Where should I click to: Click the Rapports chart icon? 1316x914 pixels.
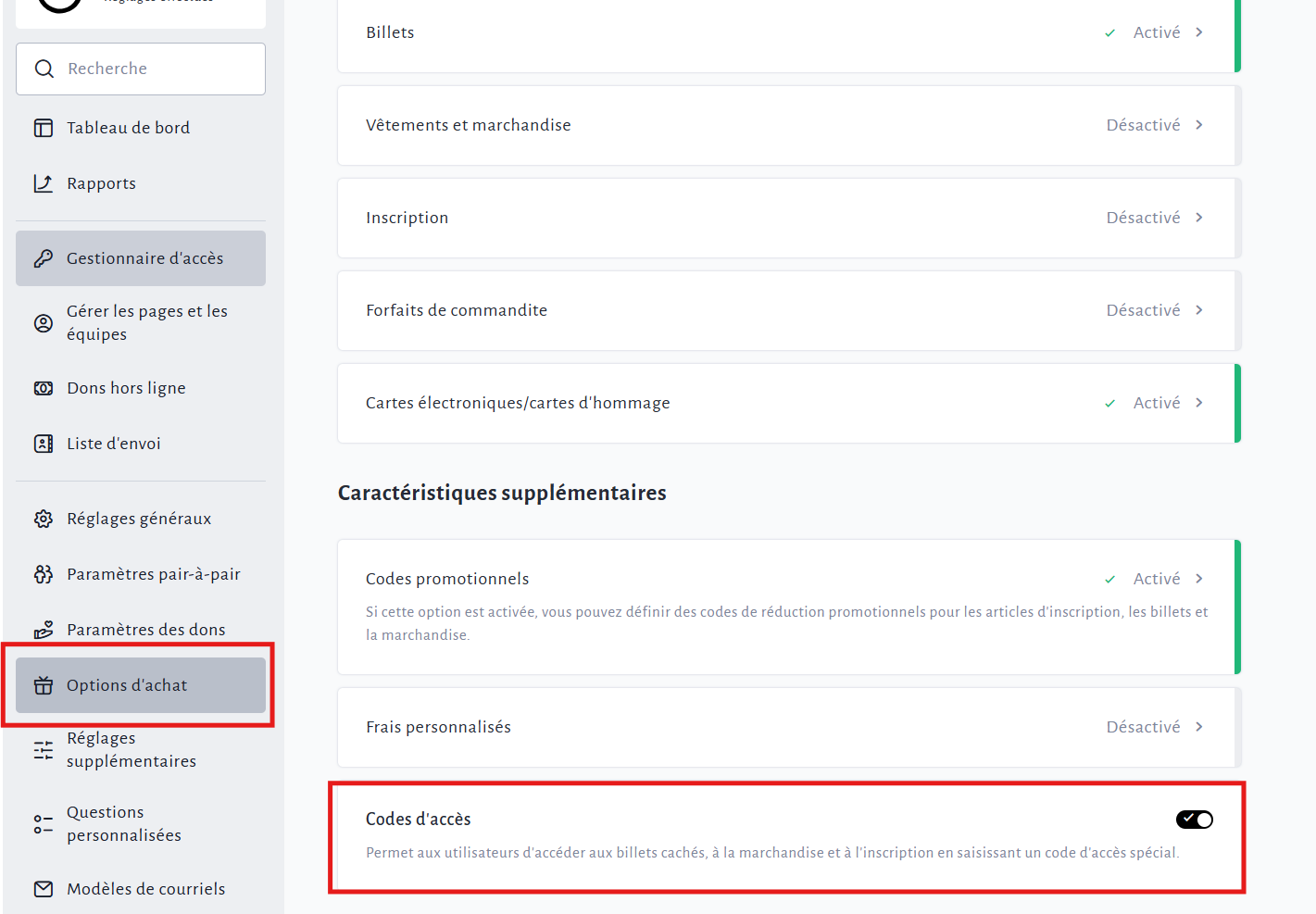coord(44,183)
